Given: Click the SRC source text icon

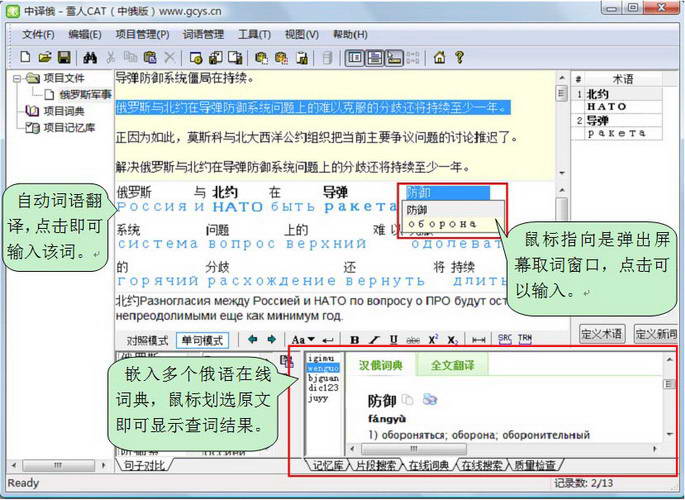Looking at the screenshot, I should [505, 340].
